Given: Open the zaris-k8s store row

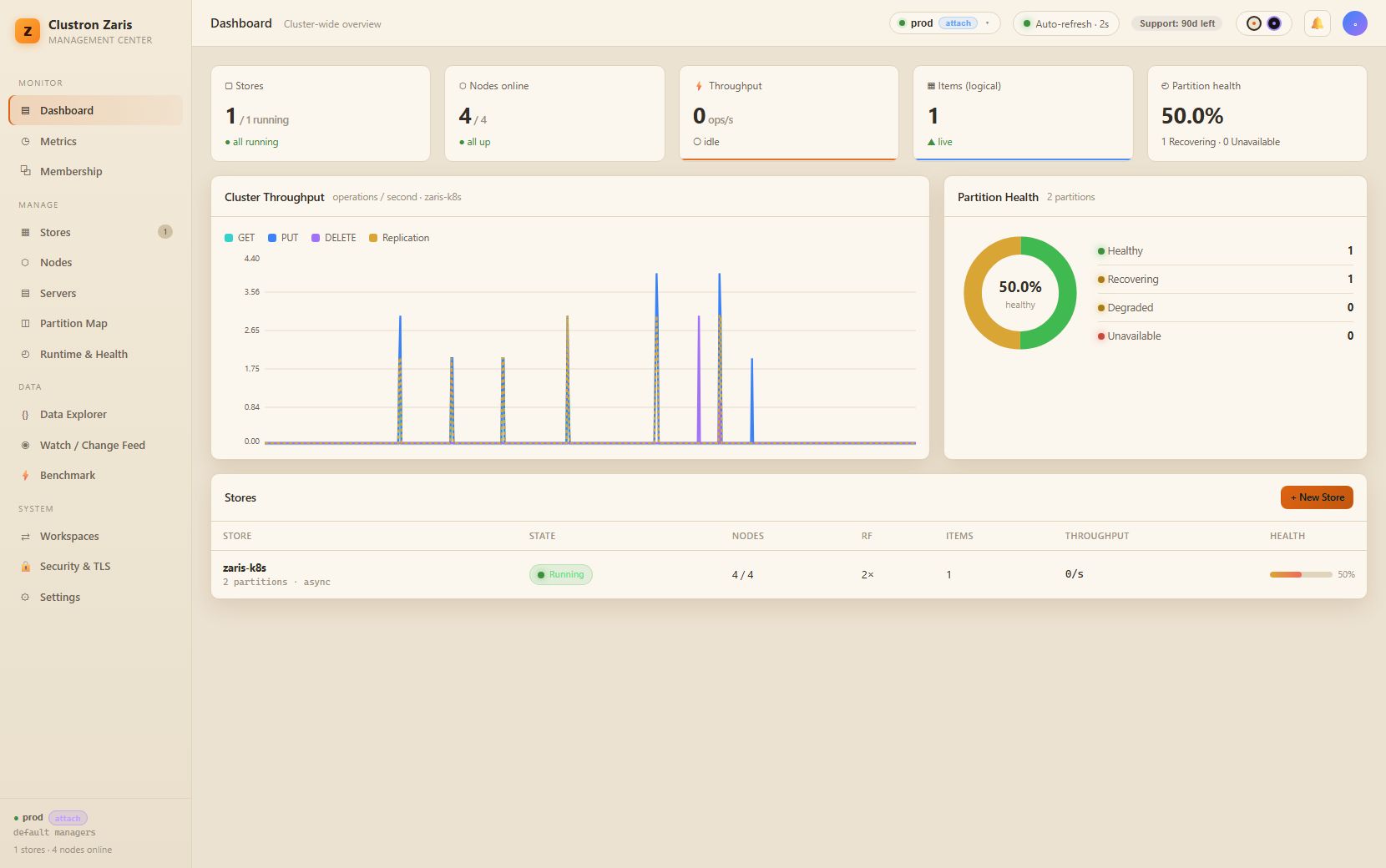Looking at the screenshot, I should point(789,574).
